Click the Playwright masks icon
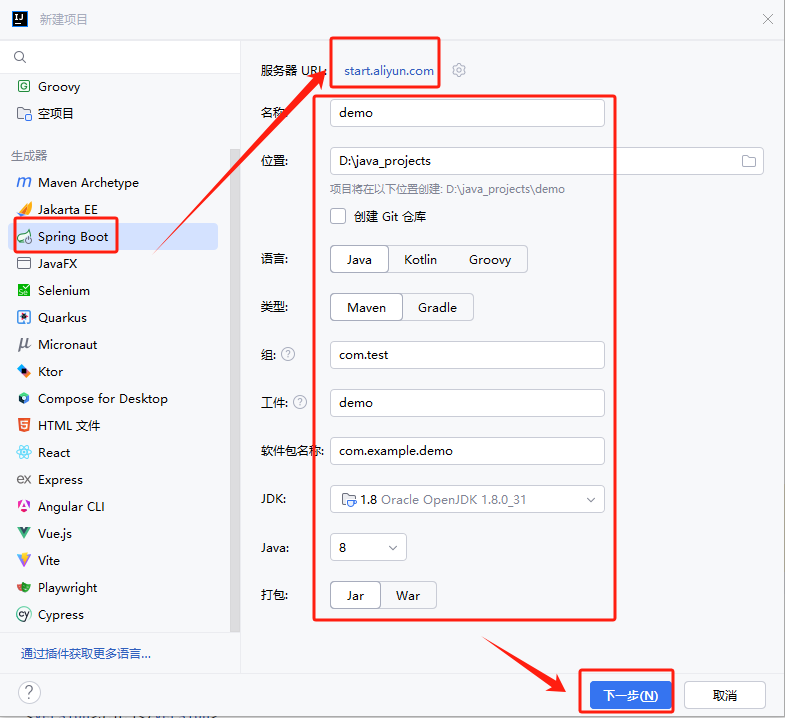785x718 pixels. pos(24,587)
